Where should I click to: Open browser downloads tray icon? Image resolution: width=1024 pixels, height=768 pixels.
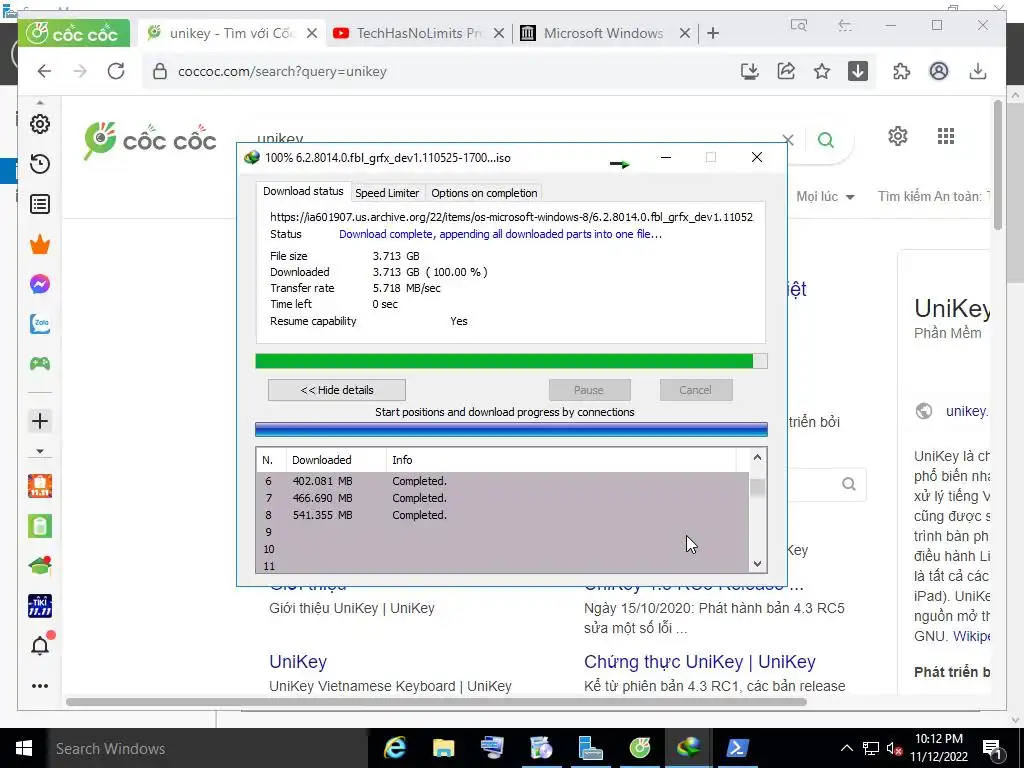978,71
